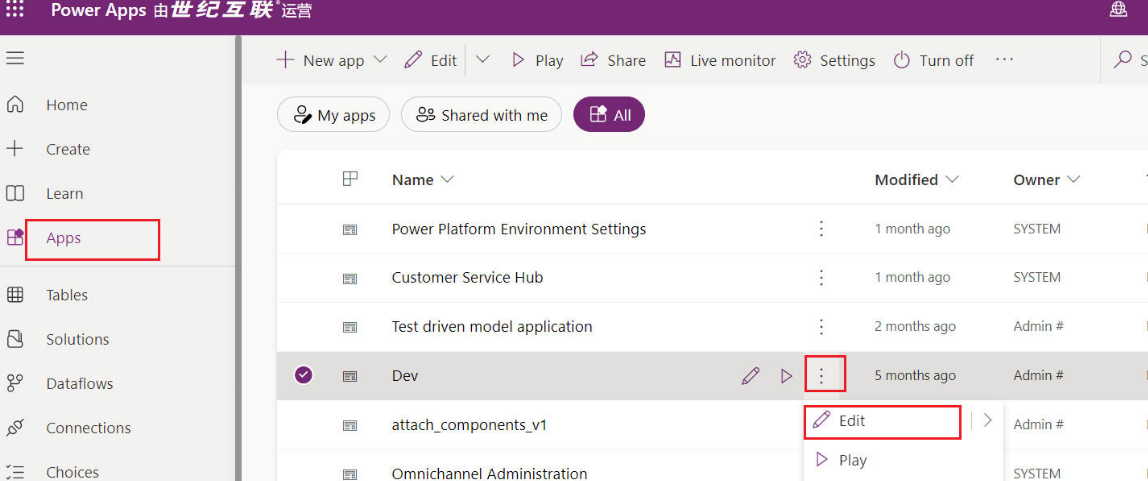Go to Home in the sidebar

(67, 105)
